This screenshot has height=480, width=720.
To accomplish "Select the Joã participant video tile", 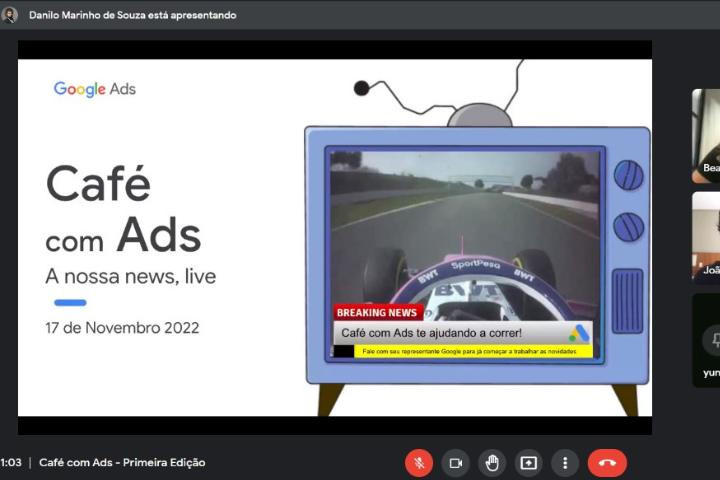I will [706, 237].
